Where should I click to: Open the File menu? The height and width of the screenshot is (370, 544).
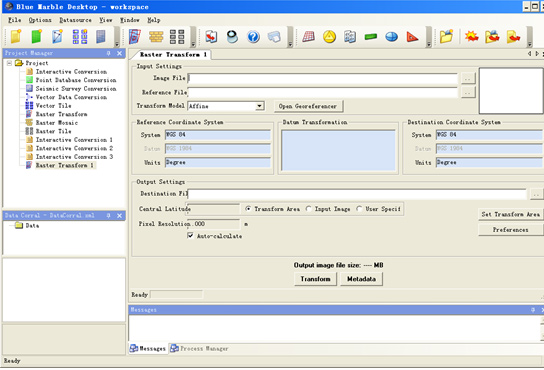(14, 20)
